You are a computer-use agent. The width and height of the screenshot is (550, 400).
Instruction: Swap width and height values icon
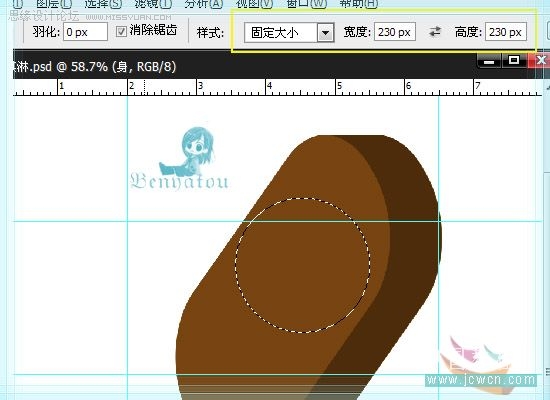(x=435, y=32)
